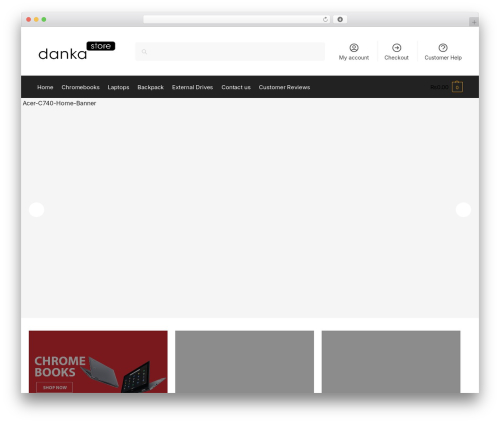Open the Chromebooks menu item
Screen dimensions: 500x423
[80, 87]
